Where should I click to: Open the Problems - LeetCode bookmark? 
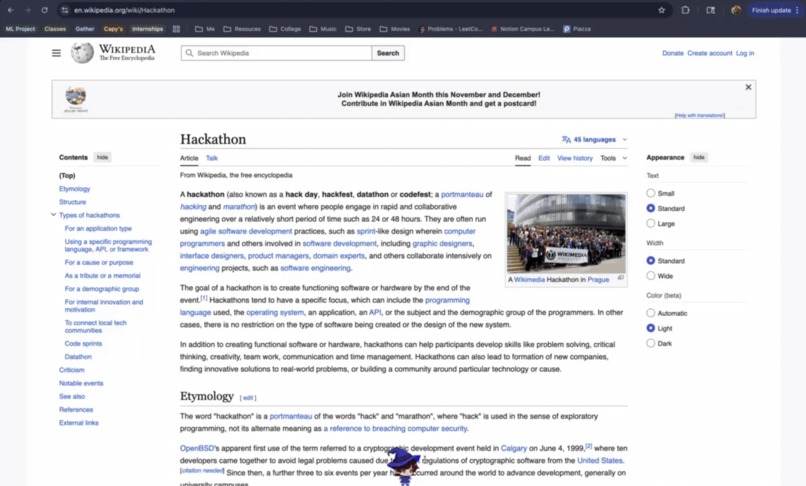(450, 29)
